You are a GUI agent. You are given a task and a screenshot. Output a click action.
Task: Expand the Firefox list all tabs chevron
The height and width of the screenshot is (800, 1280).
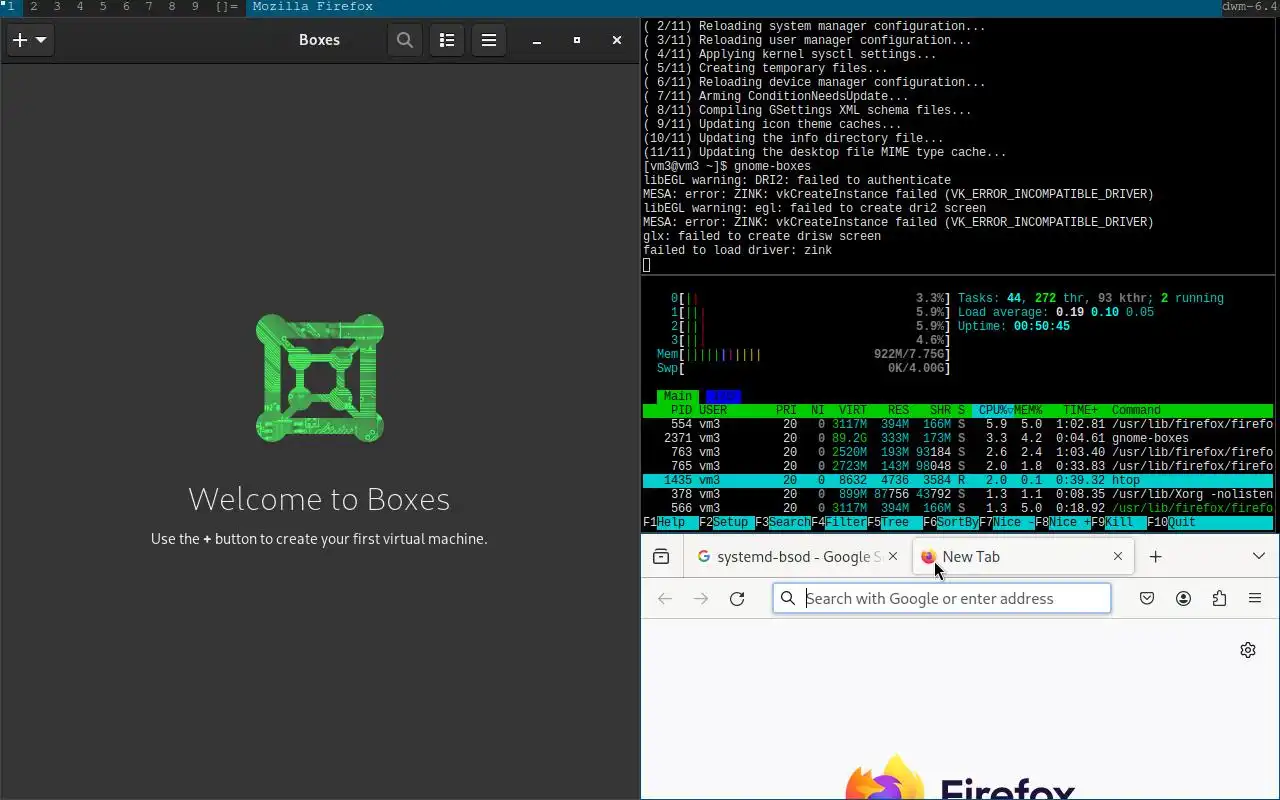[x=1259, y=557]
